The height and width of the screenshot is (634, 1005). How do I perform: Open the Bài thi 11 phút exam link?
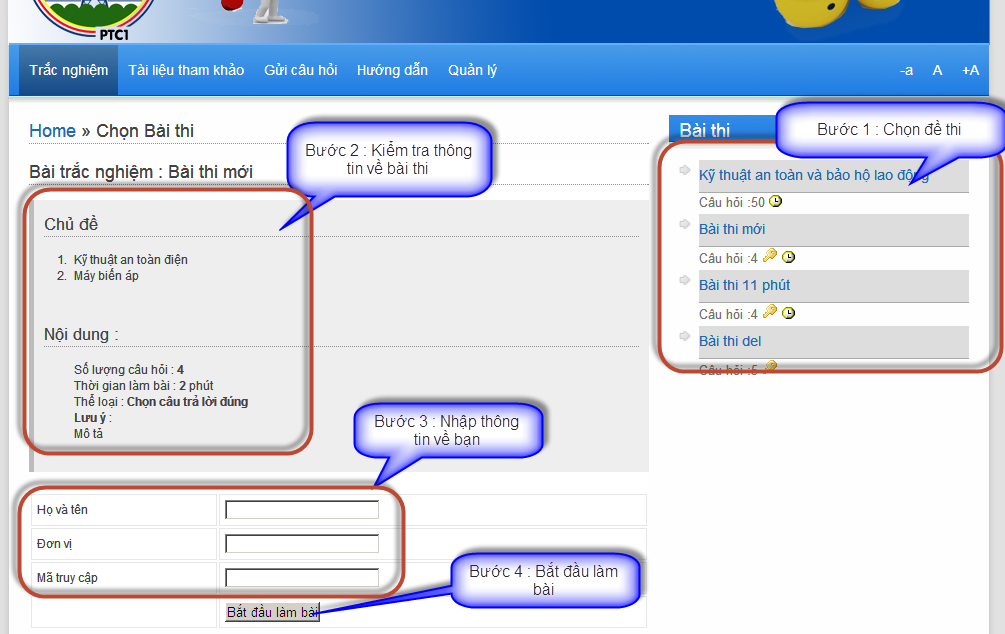pos(744,285)
